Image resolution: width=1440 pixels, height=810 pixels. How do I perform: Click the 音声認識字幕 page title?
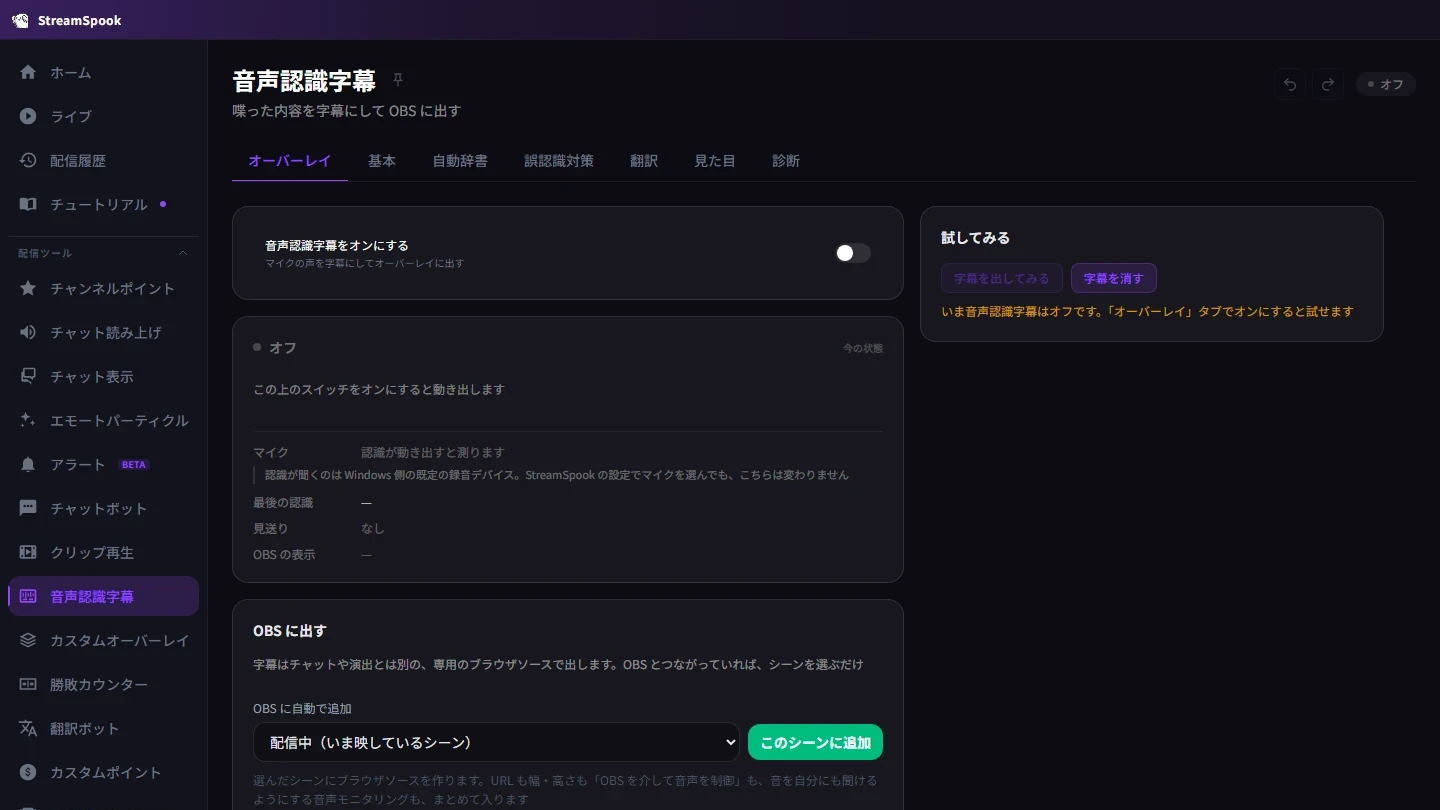tap(304, 80)
